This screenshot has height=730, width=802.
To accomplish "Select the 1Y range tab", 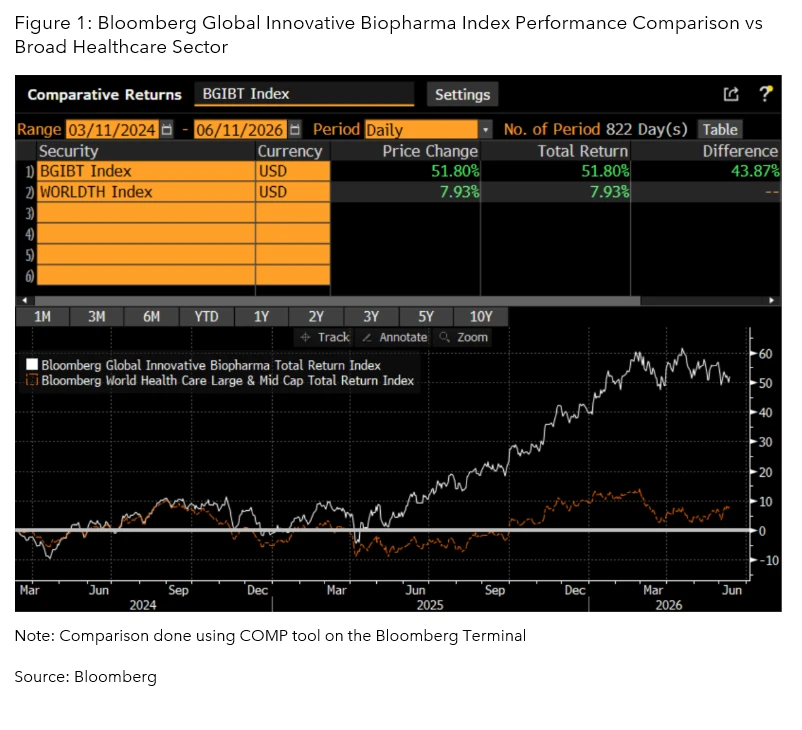I will coord(261,317).
